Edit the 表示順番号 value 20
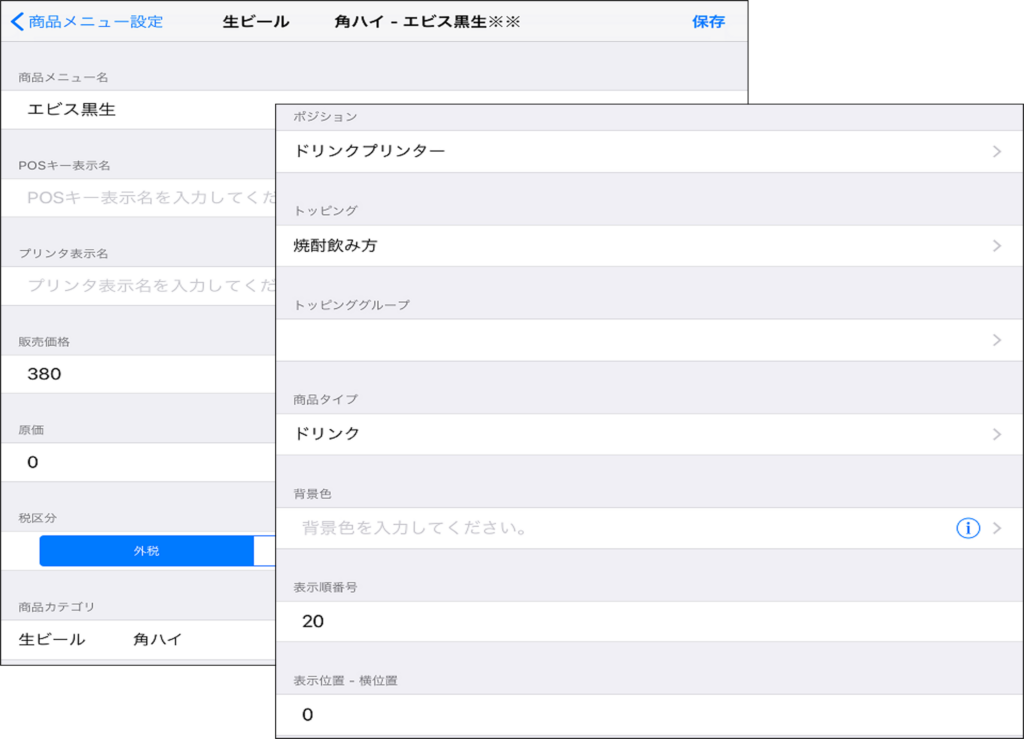 (649, 621)
